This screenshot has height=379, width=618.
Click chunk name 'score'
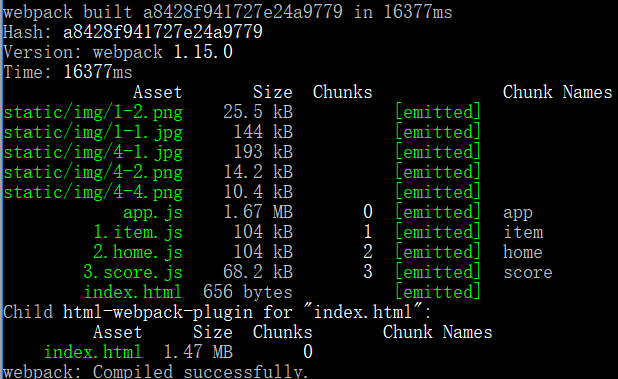pyautogui.click(x=528, y=273)
